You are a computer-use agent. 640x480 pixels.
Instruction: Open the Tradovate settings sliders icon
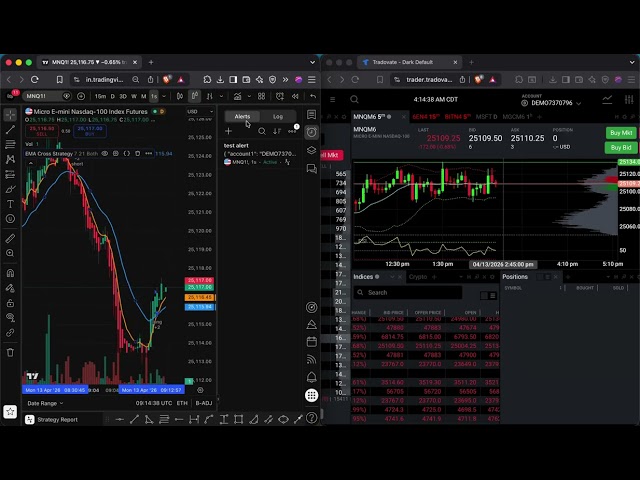pos(629,99)
